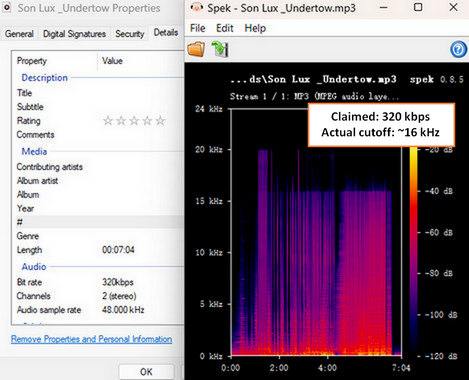Click the dB color gradient scale bar
The height and width of the screenshot is (380, 469).
tap(413, 252)
